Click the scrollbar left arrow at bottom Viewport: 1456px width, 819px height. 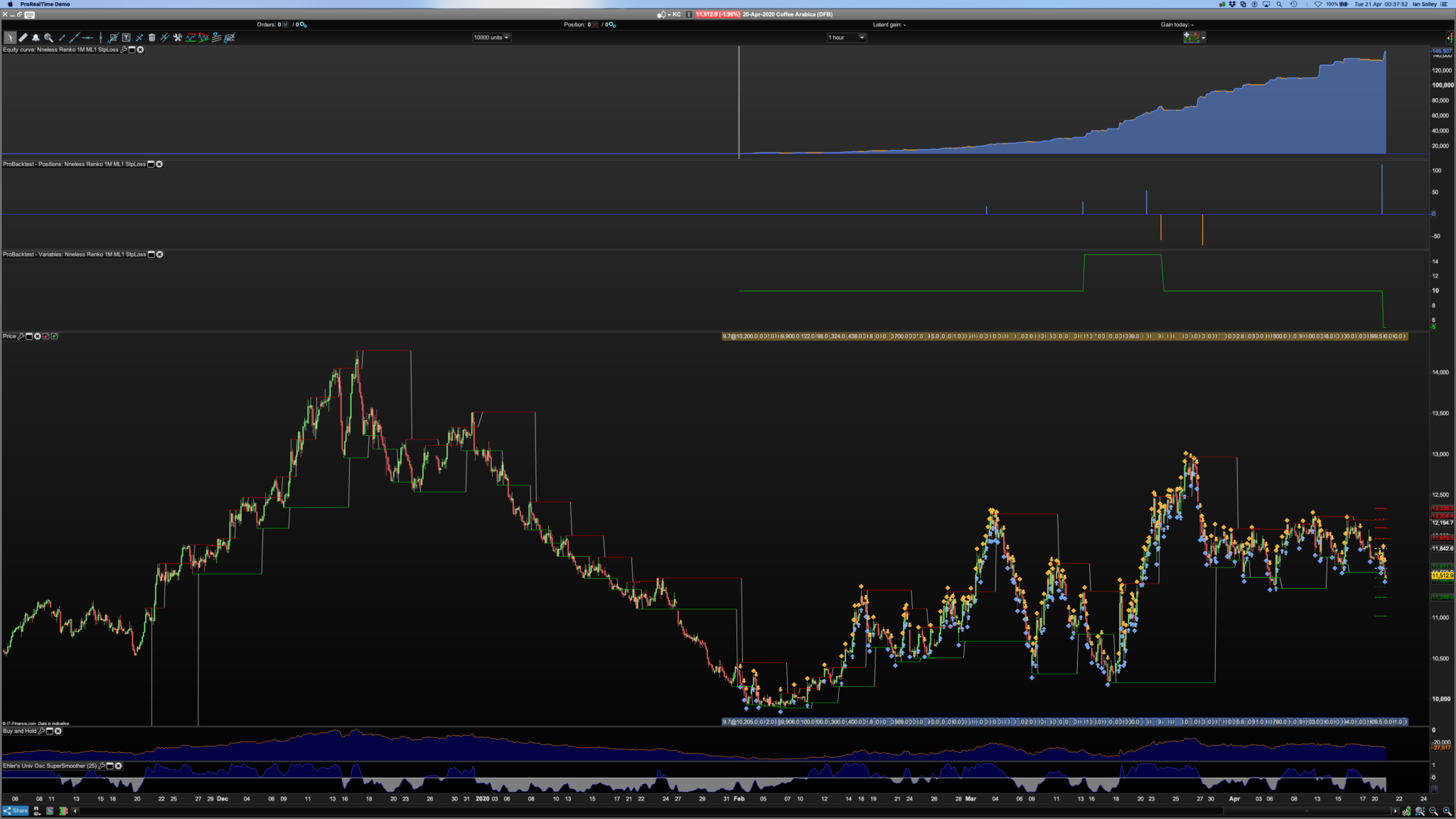coord(75,810)
